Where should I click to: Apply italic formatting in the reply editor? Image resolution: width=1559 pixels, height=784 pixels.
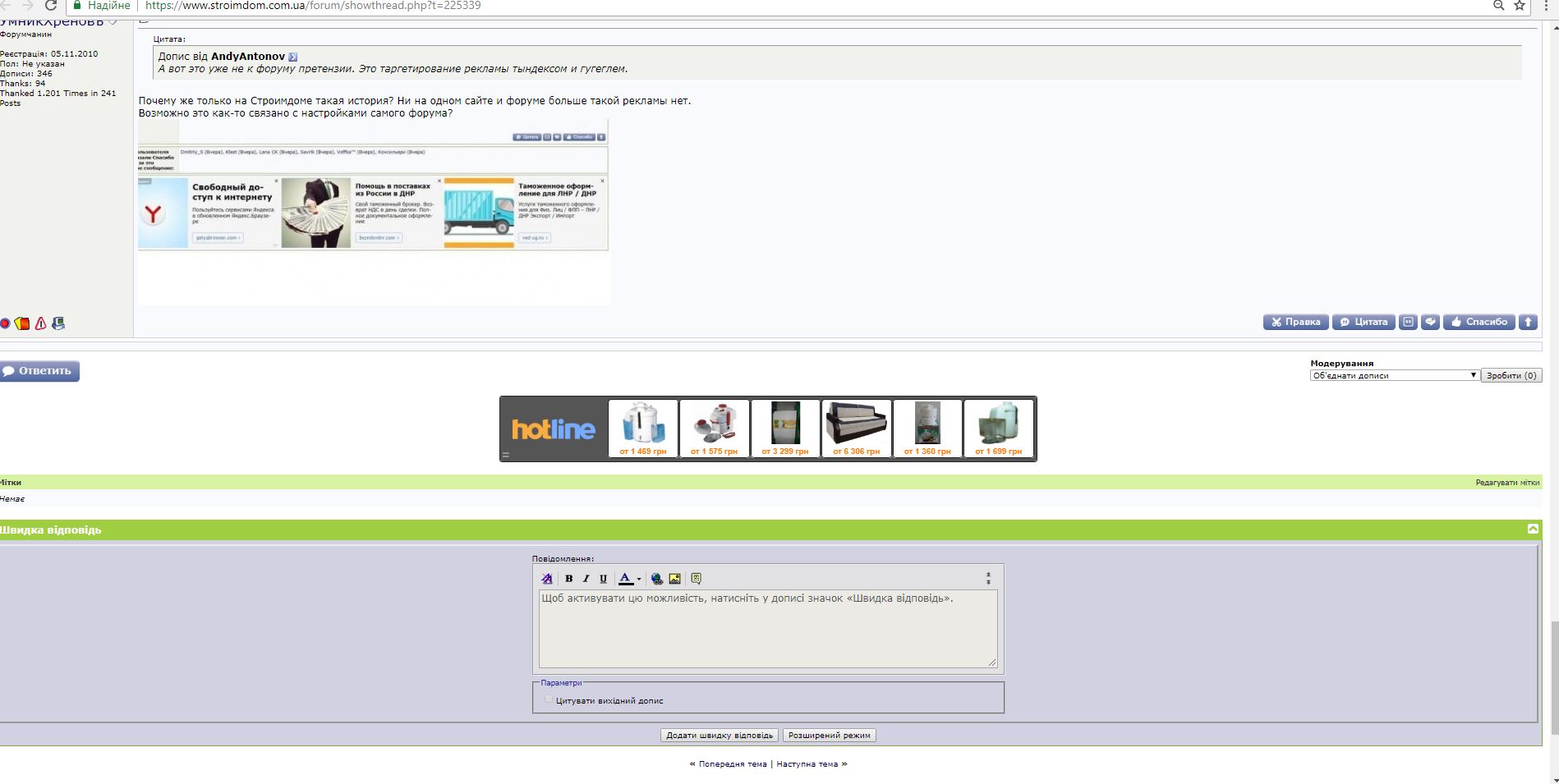[x=585, y=579]
